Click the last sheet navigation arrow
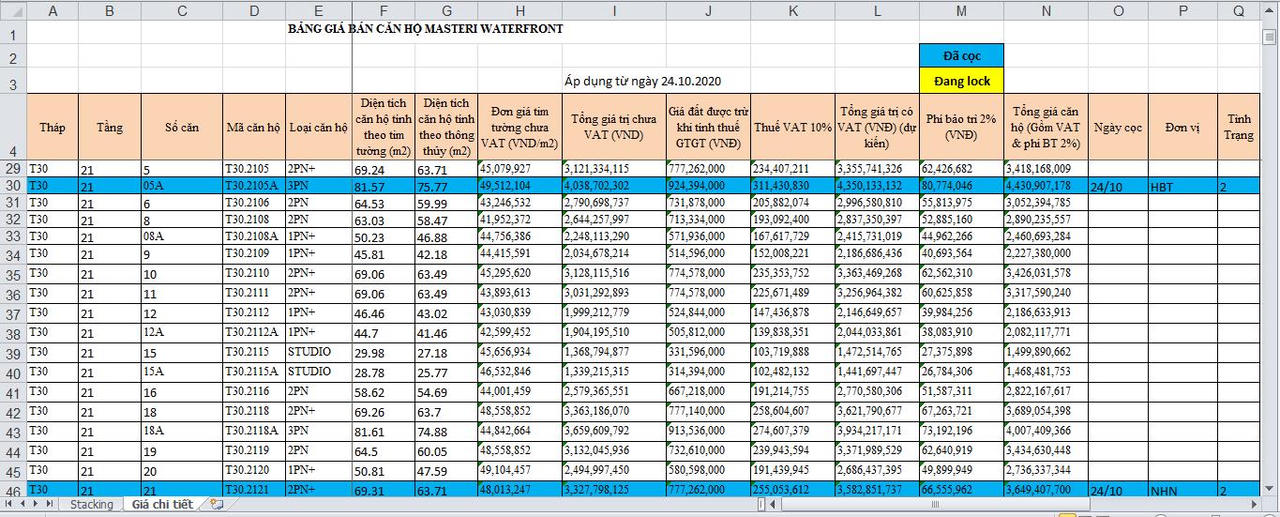This screenshot has height=517, width=1280. [x=52, y=505]
